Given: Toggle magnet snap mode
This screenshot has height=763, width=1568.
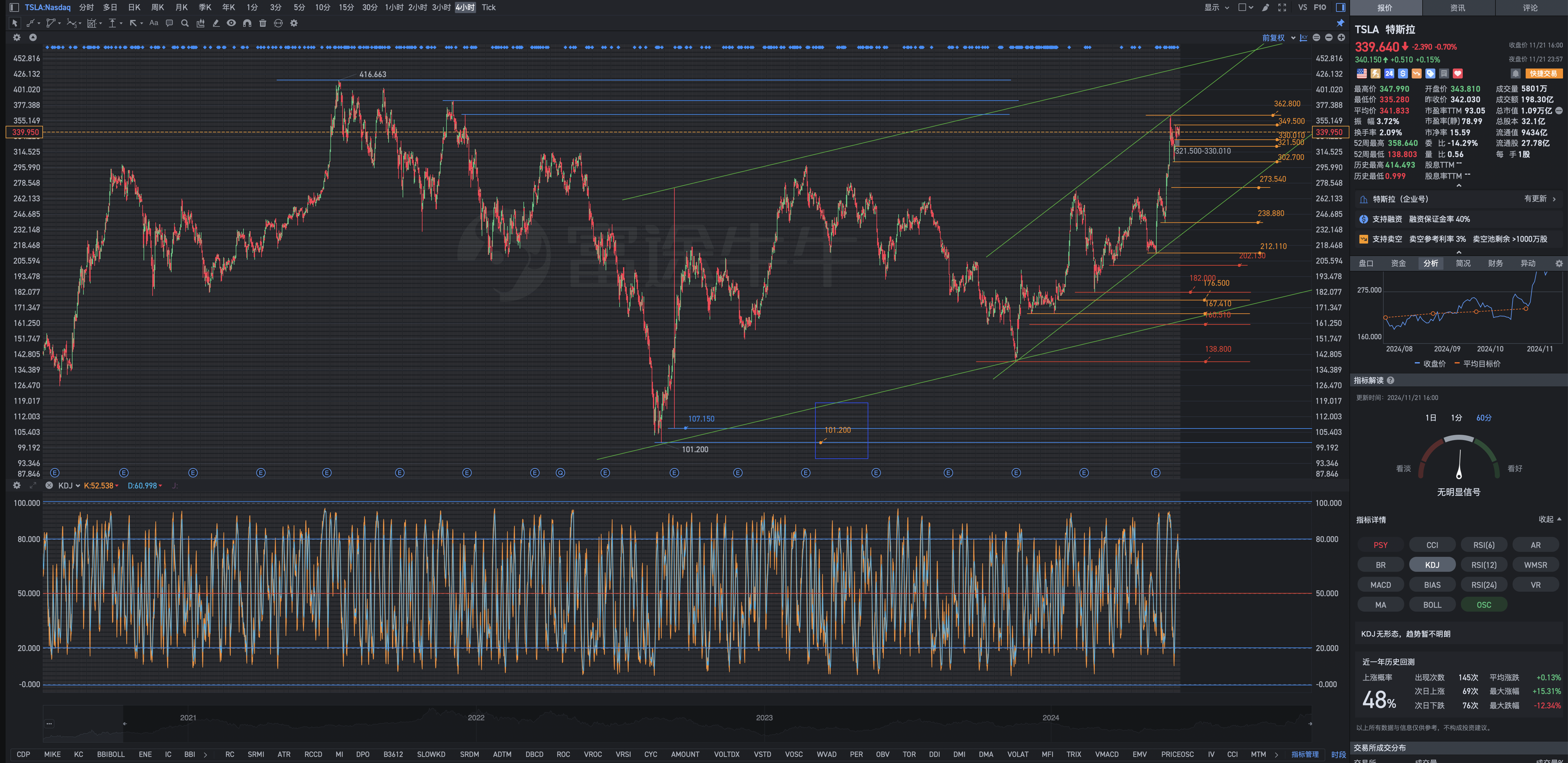Looking at the screenshot, I should pyautogui.click(x=247, y=23).
